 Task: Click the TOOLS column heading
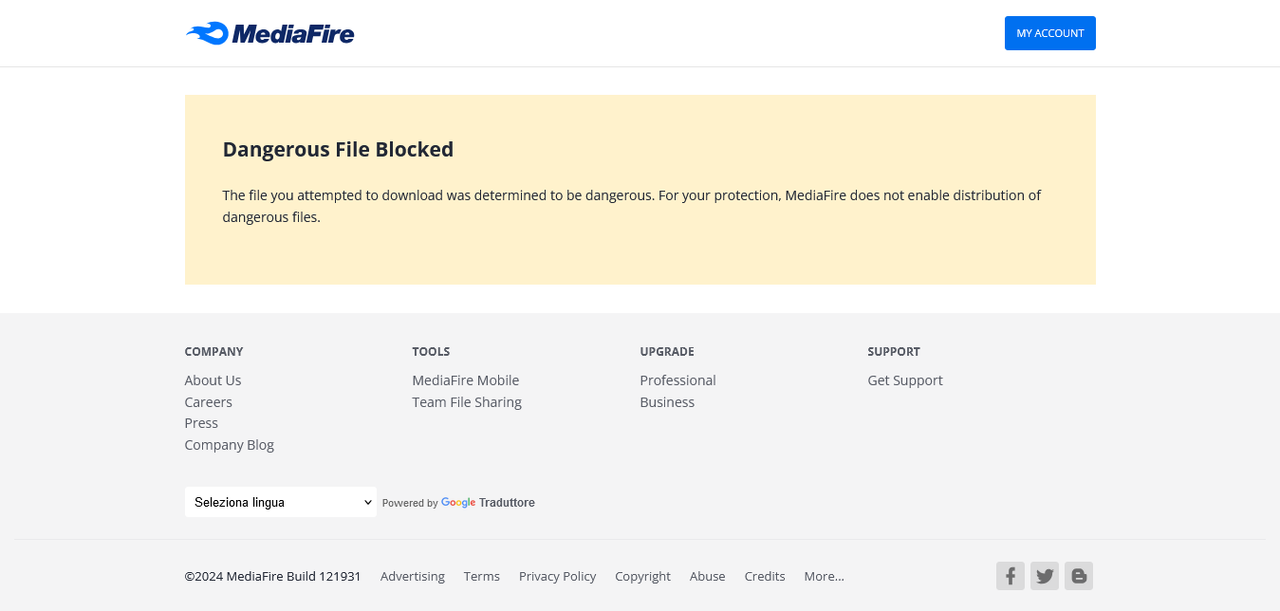(x=431, y=352)
